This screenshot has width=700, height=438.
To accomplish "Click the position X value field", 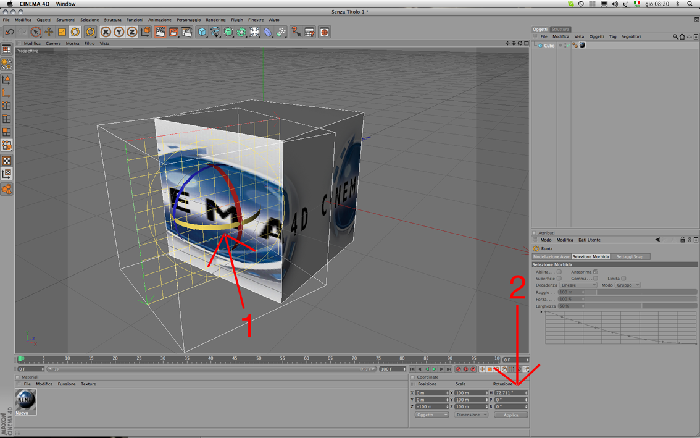I will pyautogui.click(x=432, y=393).
